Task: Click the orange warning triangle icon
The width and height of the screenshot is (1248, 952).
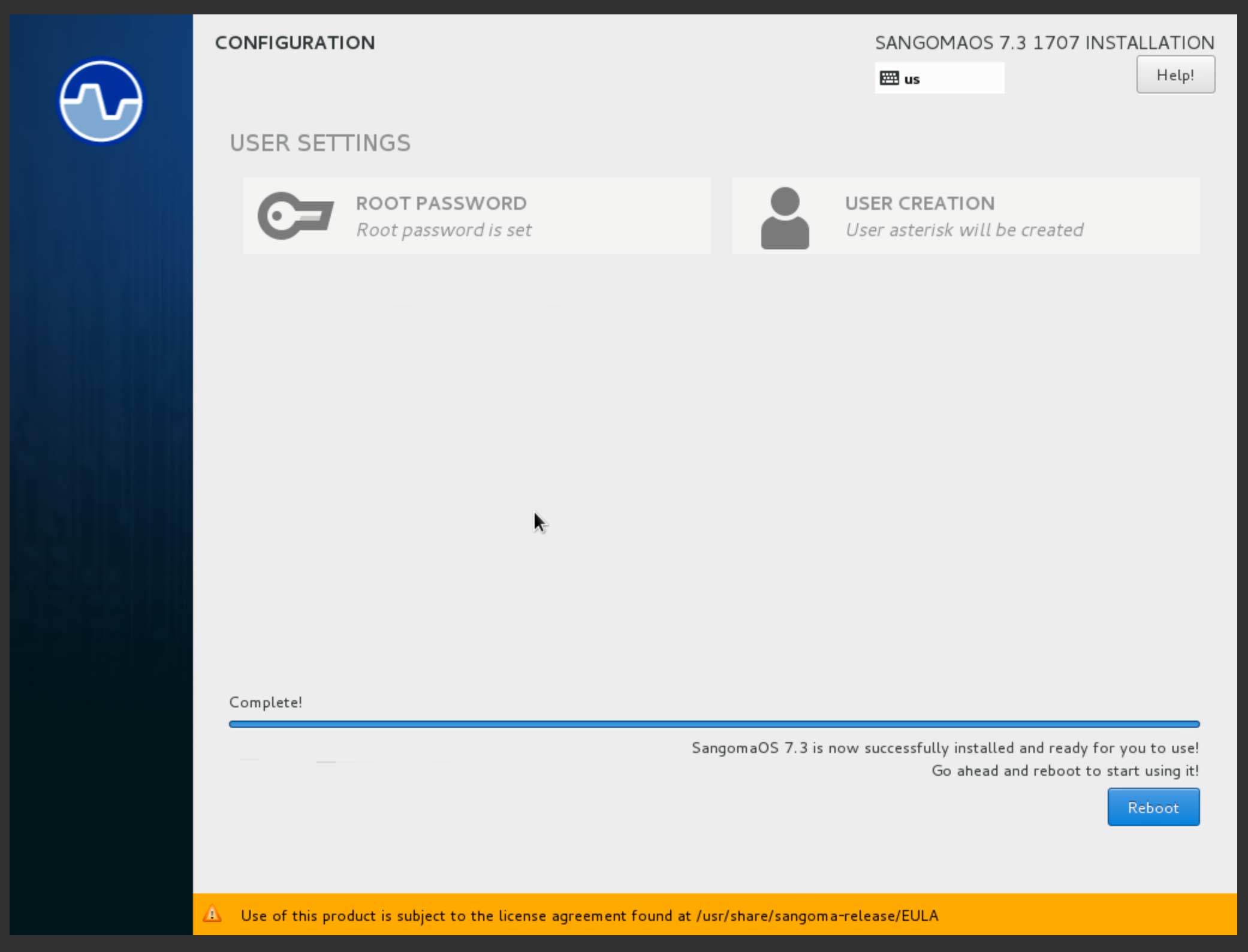Action: [x=212, y=914]
